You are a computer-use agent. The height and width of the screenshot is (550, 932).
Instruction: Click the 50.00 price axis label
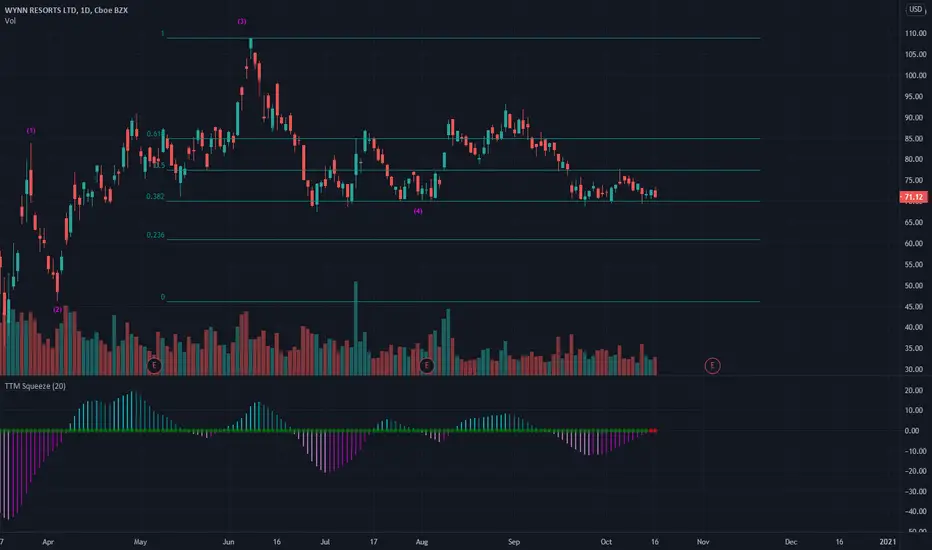click(x=915, y=285)
